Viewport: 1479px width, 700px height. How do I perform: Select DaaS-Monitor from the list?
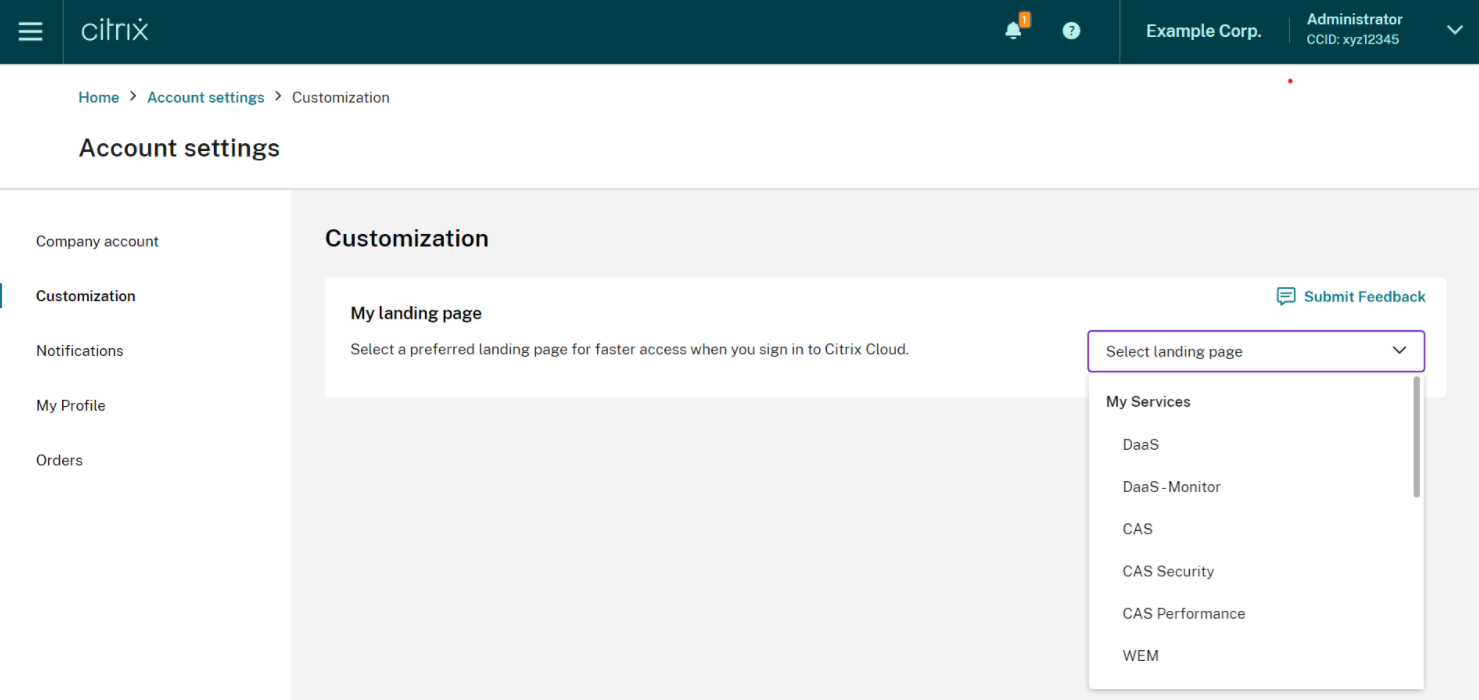pyautogui.click(x=1171, y=487)
